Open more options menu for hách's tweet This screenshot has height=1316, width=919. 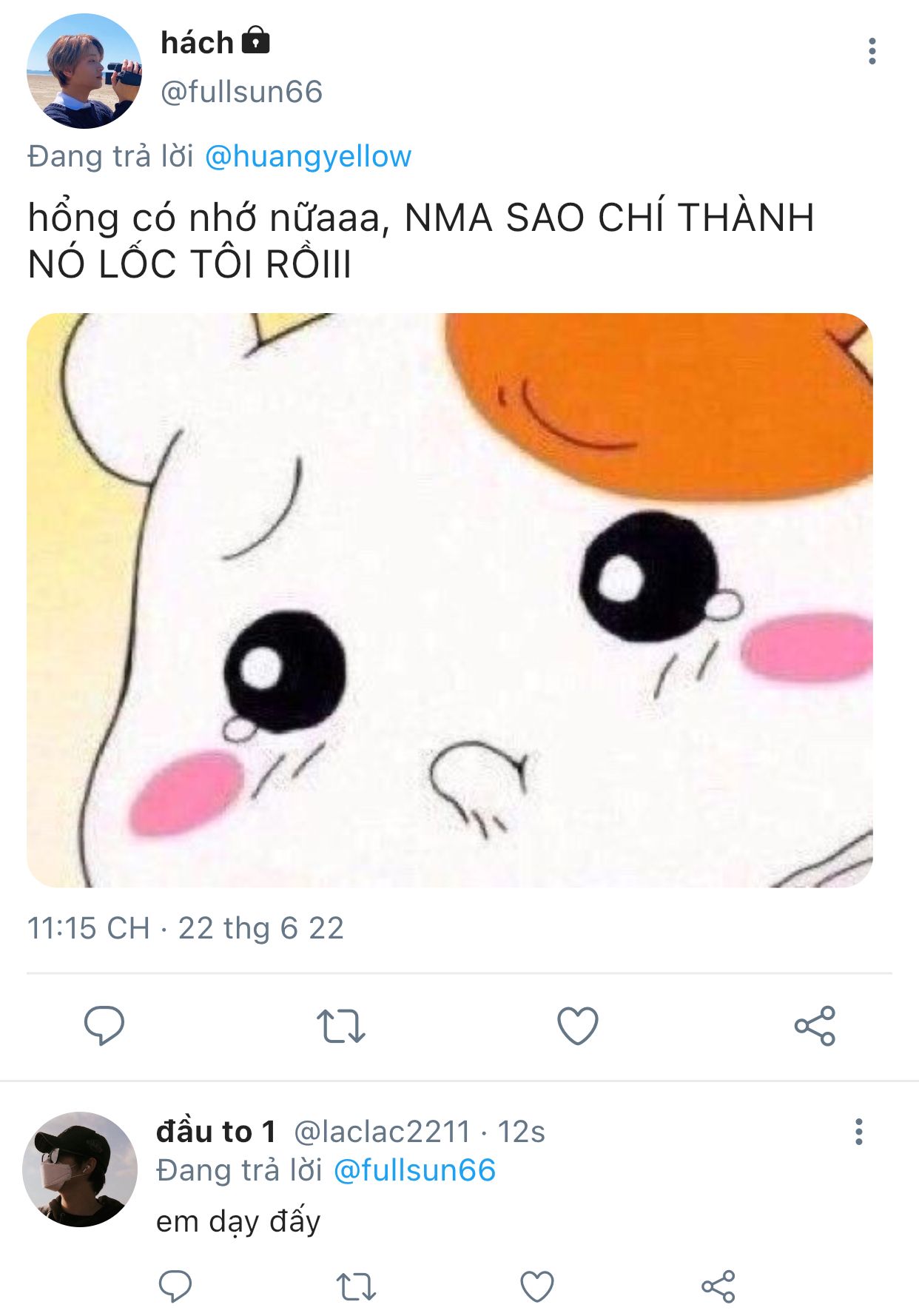(872, 51)
